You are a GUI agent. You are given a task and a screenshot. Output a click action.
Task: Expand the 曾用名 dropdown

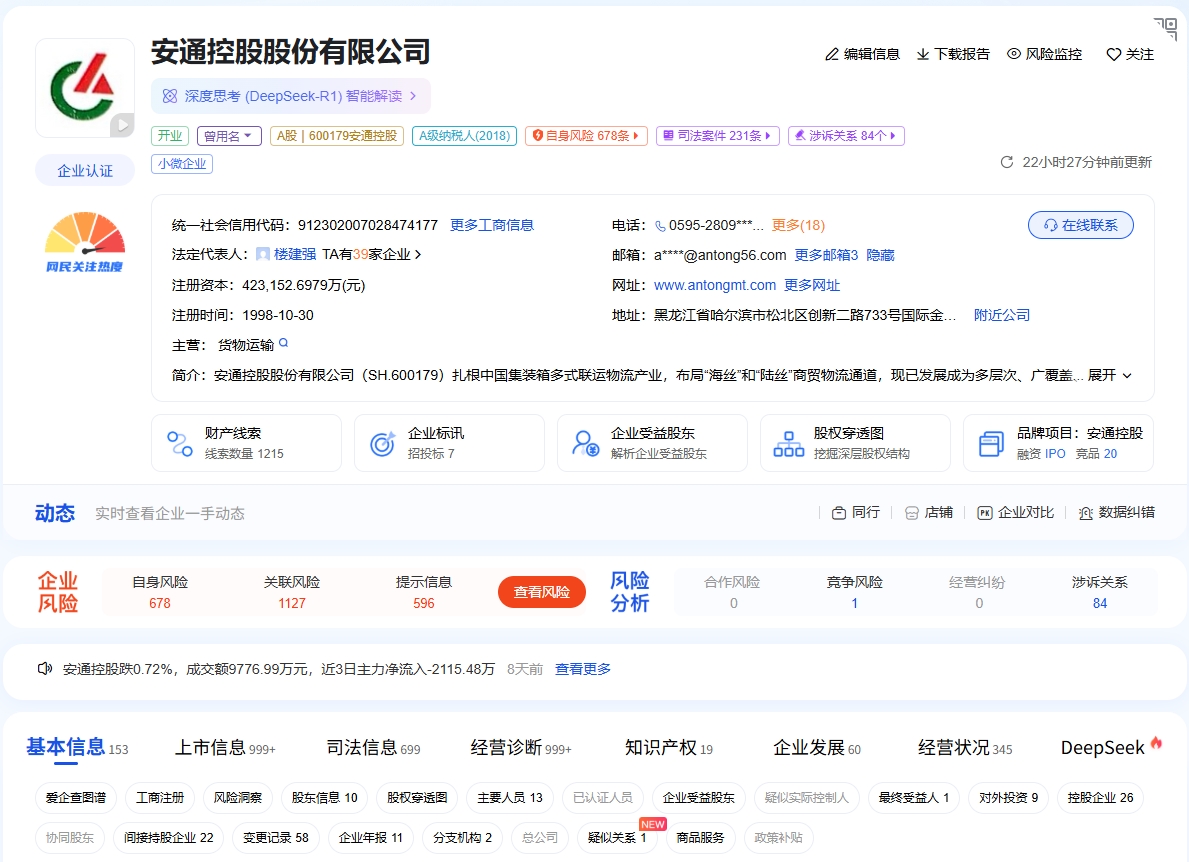coord(229,136)
